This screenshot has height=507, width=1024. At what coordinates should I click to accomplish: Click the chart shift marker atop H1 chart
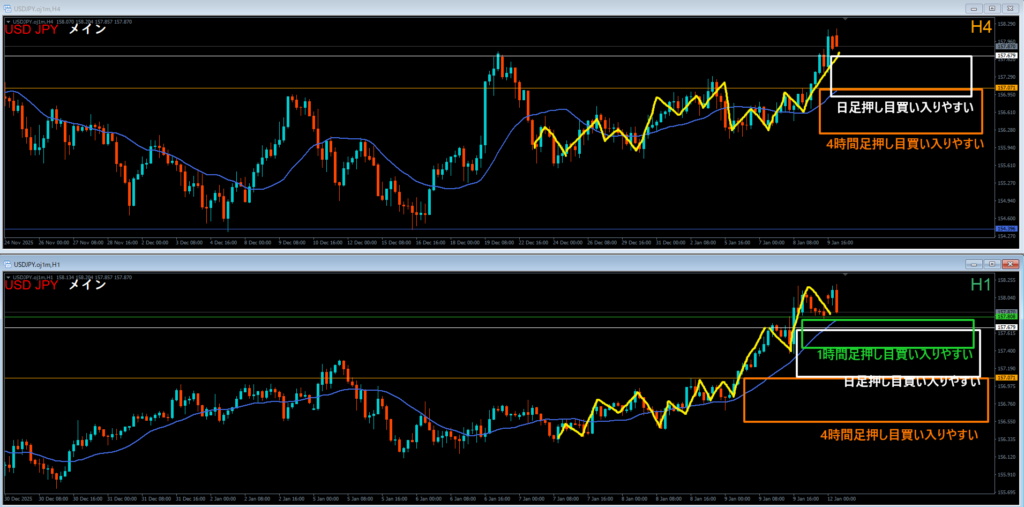pos(846,275)
